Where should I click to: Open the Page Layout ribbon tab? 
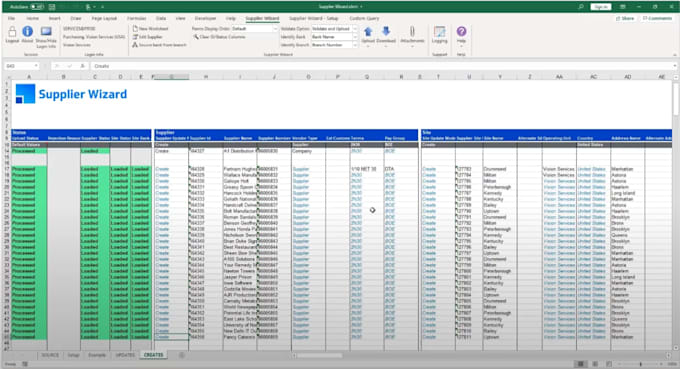click(105, 19)
